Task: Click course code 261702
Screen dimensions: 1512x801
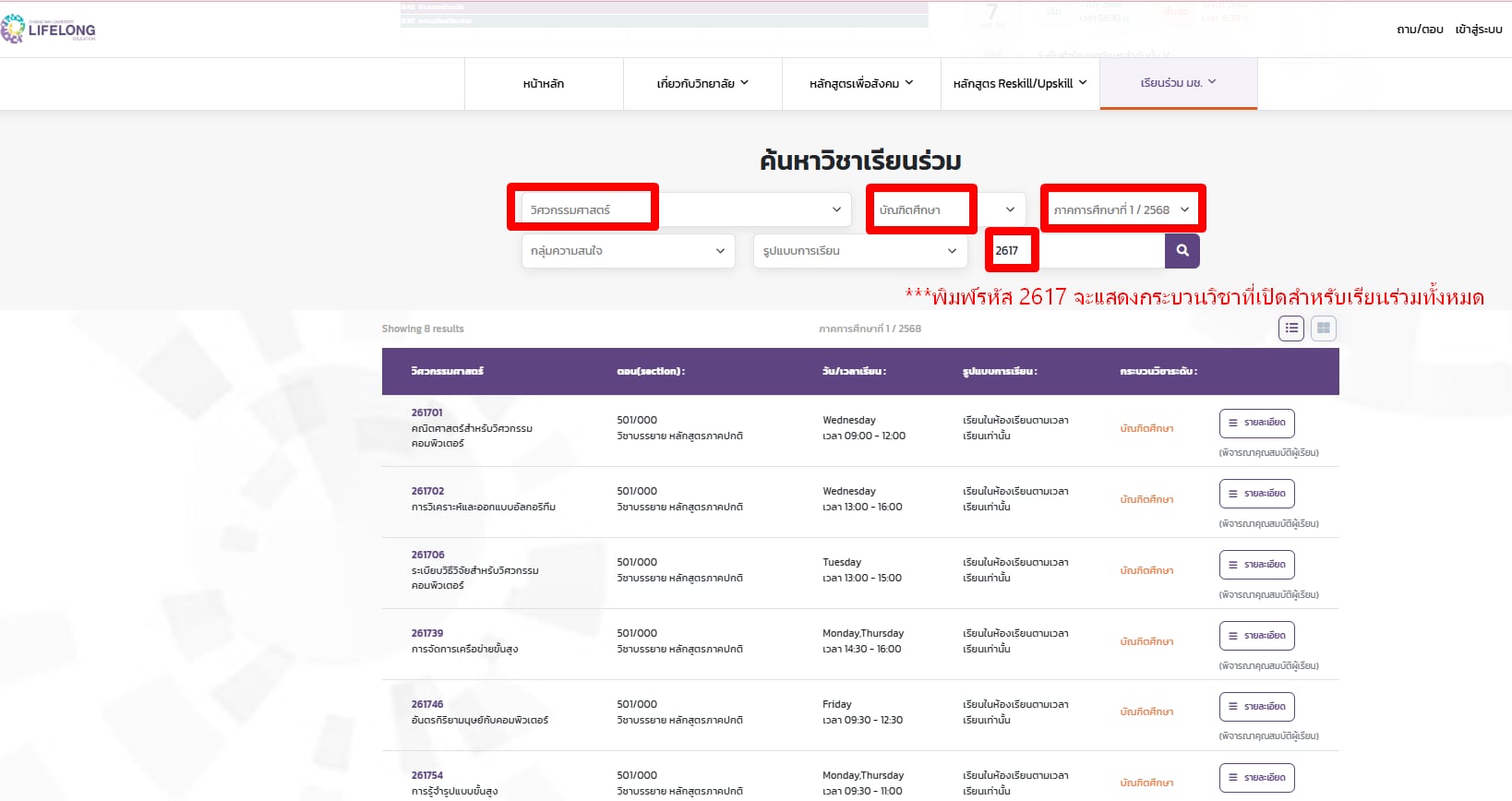Action: [x=427, y=491]
